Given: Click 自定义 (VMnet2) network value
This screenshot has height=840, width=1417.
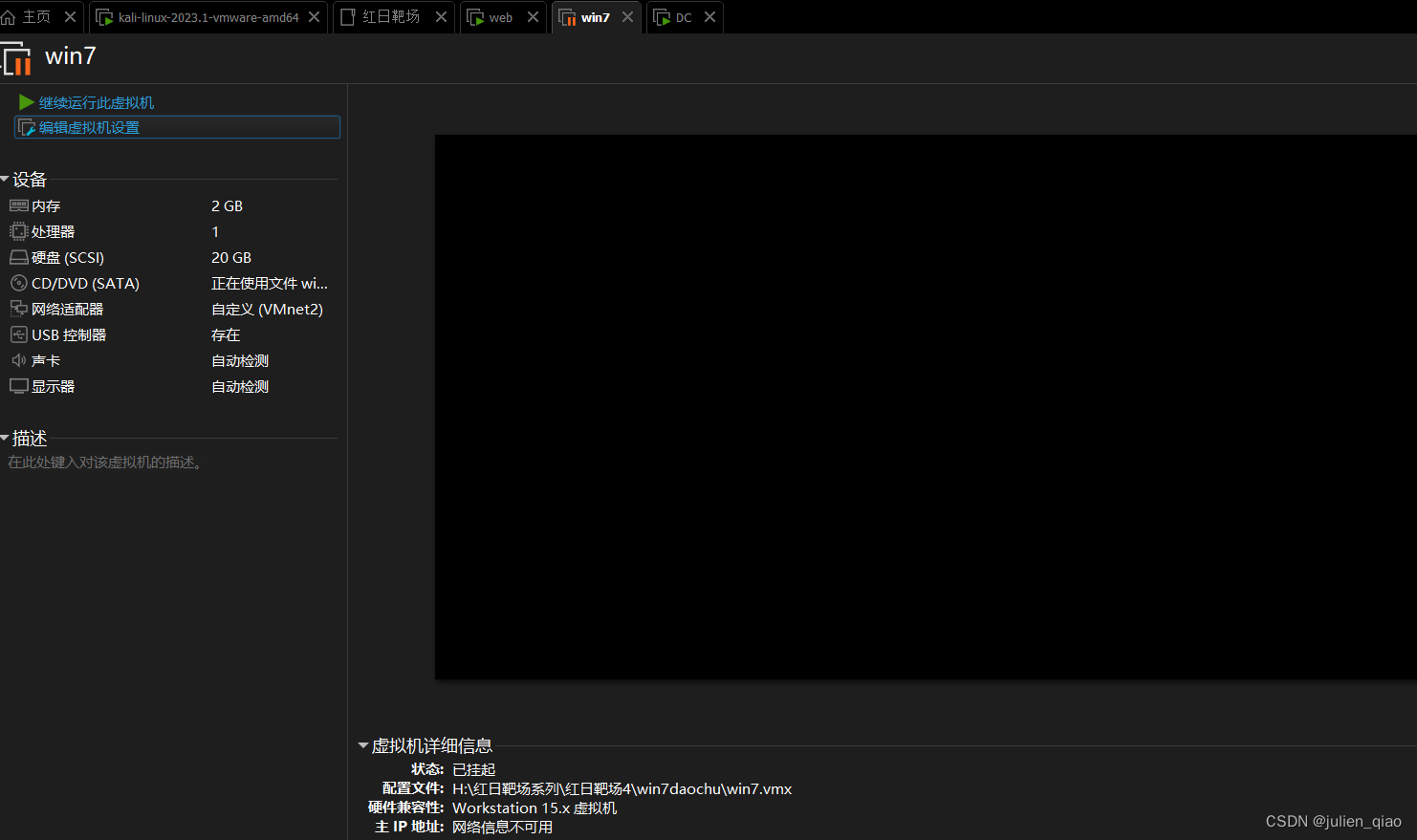Looking at the screenshot, I should point(267,309).
